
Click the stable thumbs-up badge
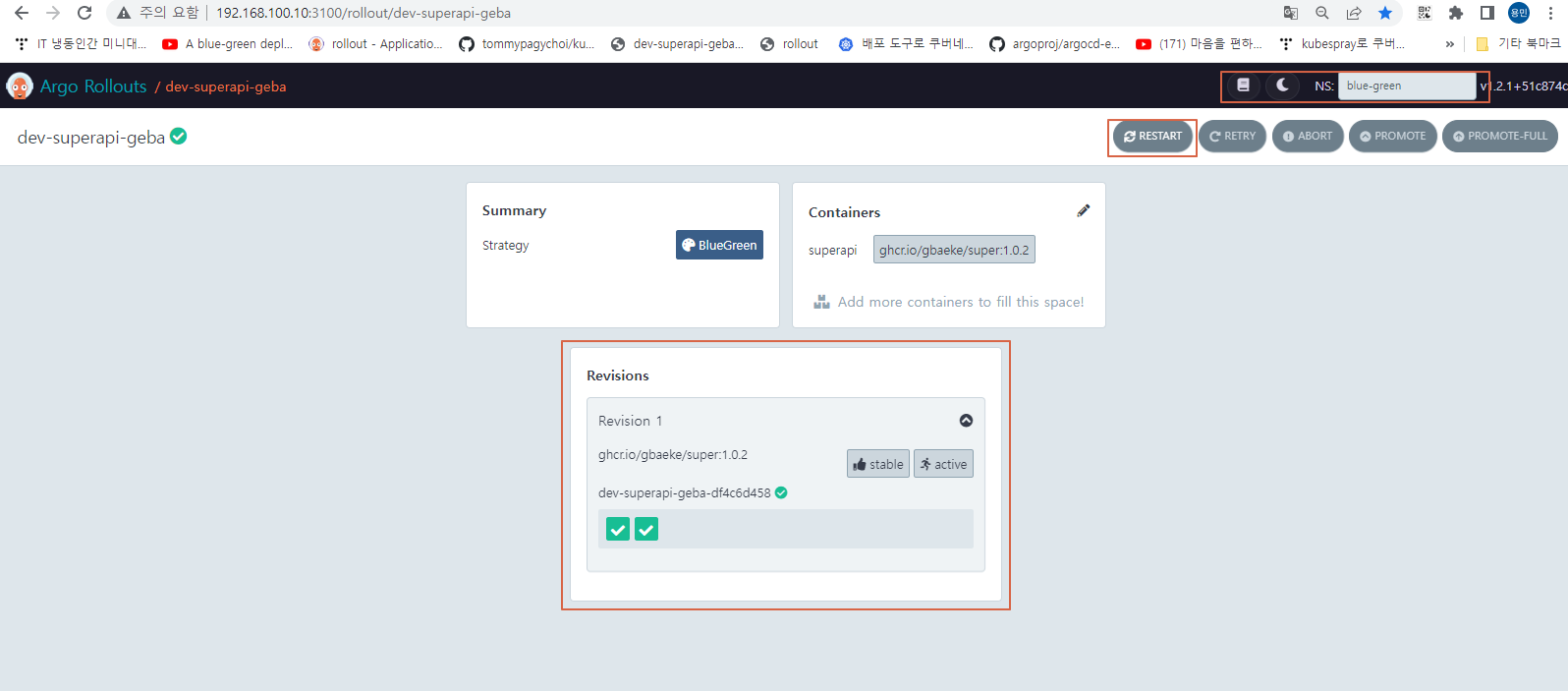coord(878,464)
